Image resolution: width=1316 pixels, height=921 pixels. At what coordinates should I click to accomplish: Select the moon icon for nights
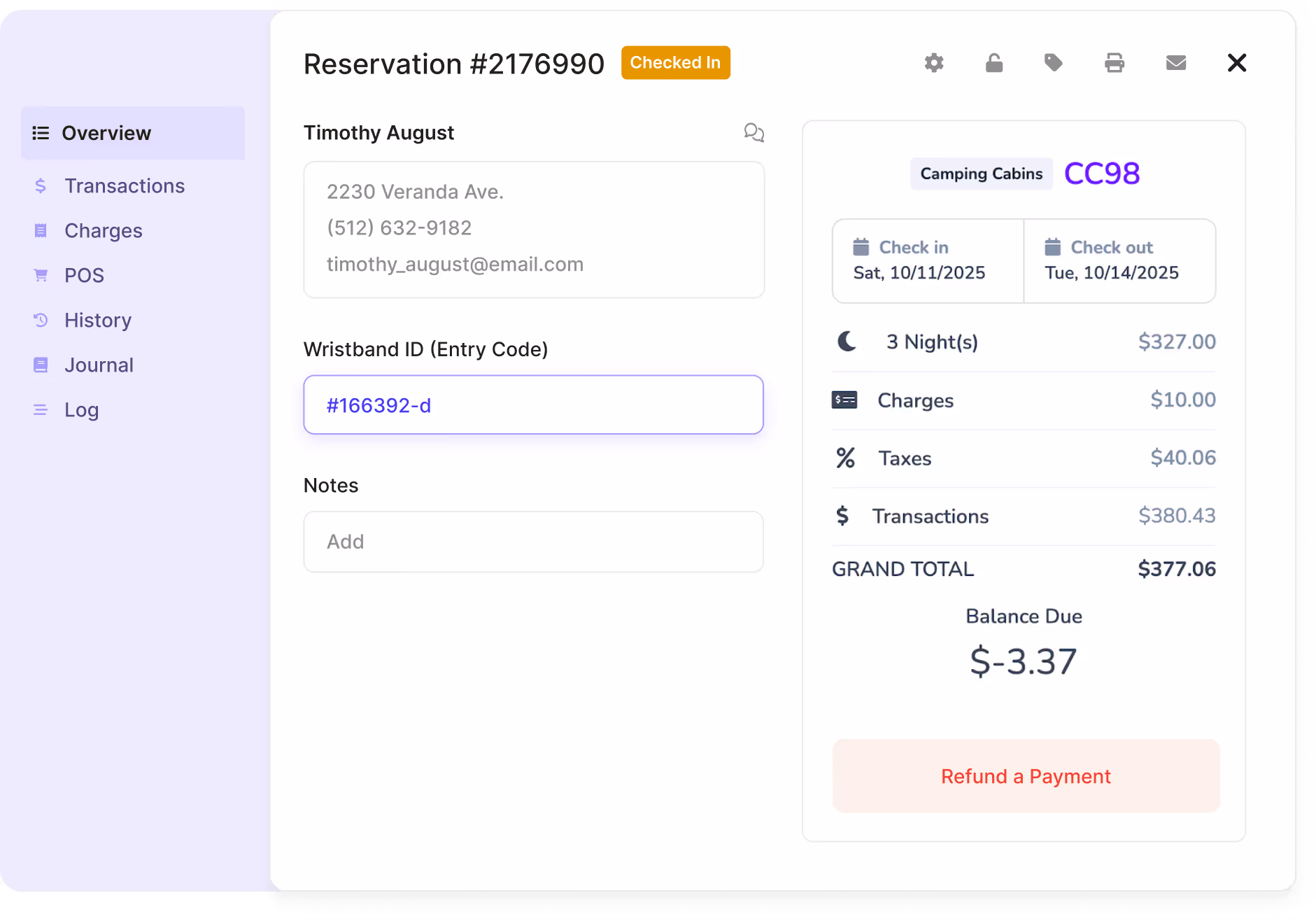(x=847, y=342)
